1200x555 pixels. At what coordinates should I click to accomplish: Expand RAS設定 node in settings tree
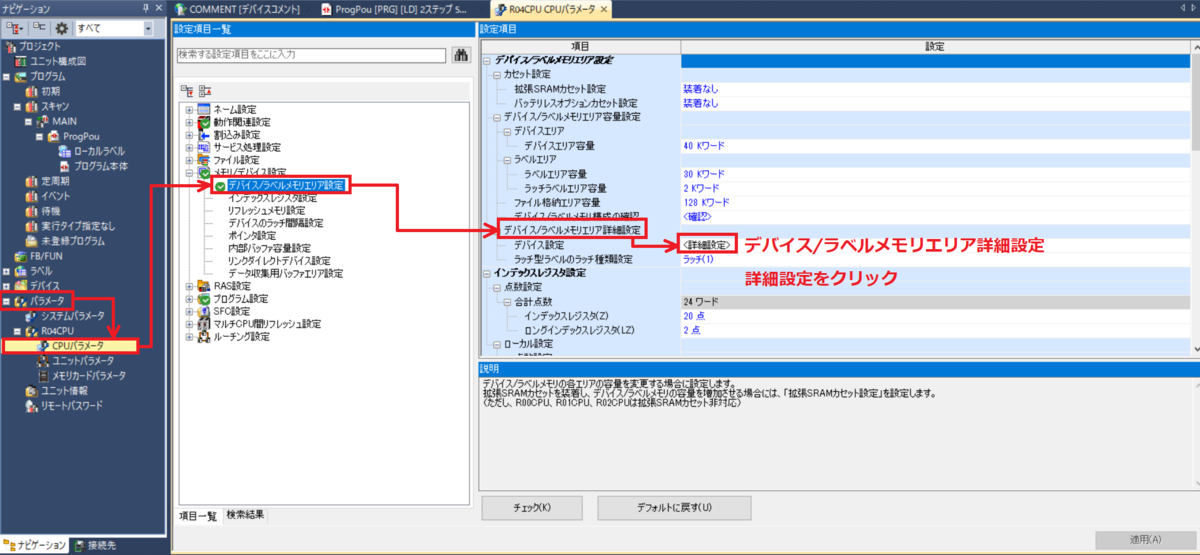pos(189,285)
